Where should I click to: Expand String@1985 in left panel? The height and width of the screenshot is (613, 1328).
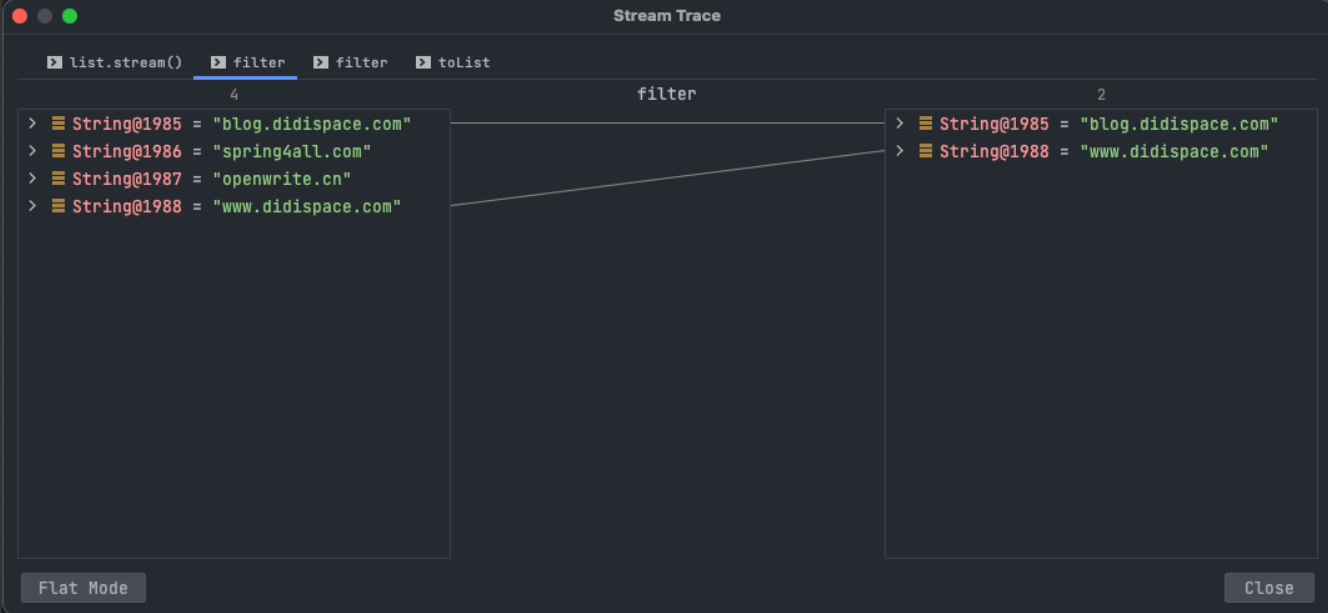pyautogui.click(x=32, y=124)
